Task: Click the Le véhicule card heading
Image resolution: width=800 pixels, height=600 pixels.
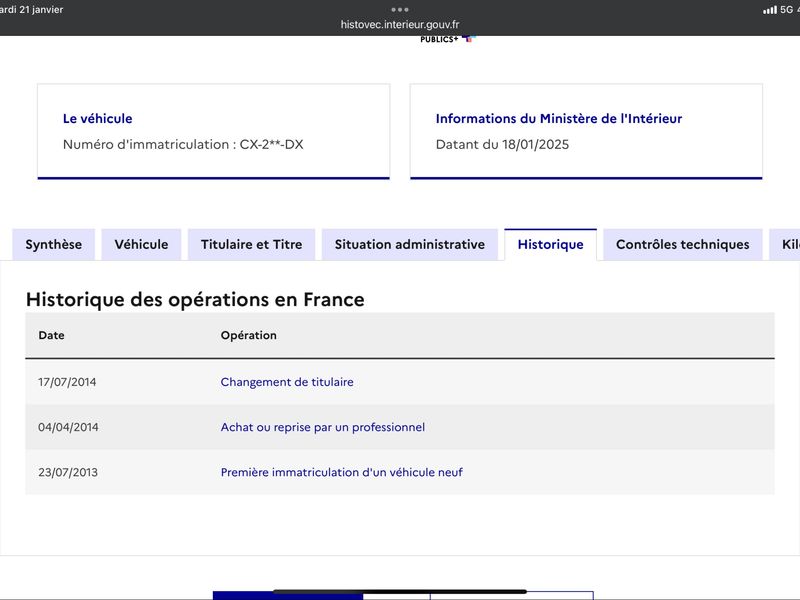Action: click(x=97, y=118)
